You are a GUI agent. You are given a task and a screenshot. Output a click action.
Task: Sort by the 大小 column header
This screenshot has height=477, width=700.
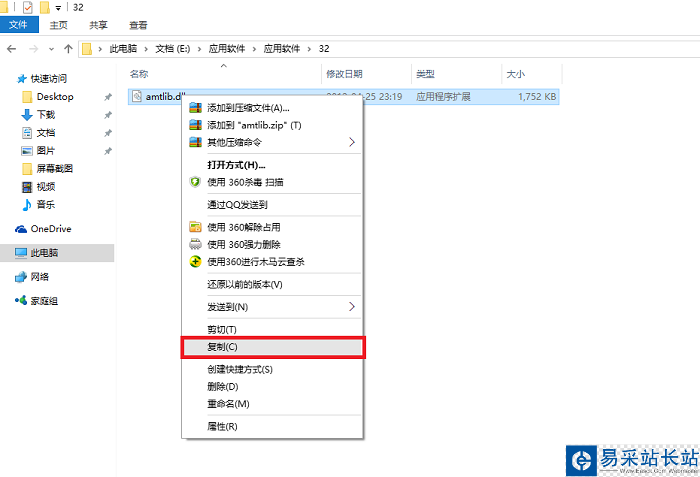pyautogui.click(x=516, y=74)
